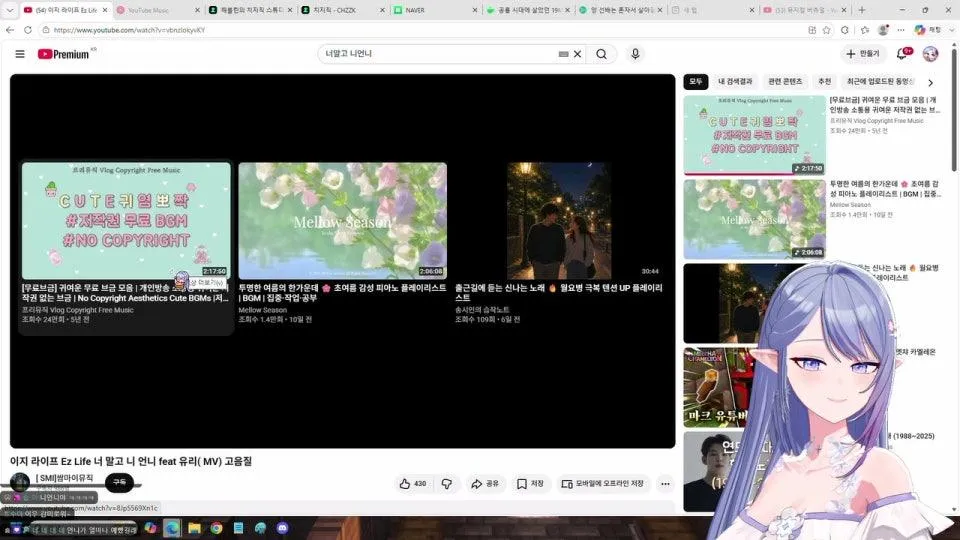Screen dimensions: 960x540
Task: Open the notifications bell
Action: pos(902,54)
